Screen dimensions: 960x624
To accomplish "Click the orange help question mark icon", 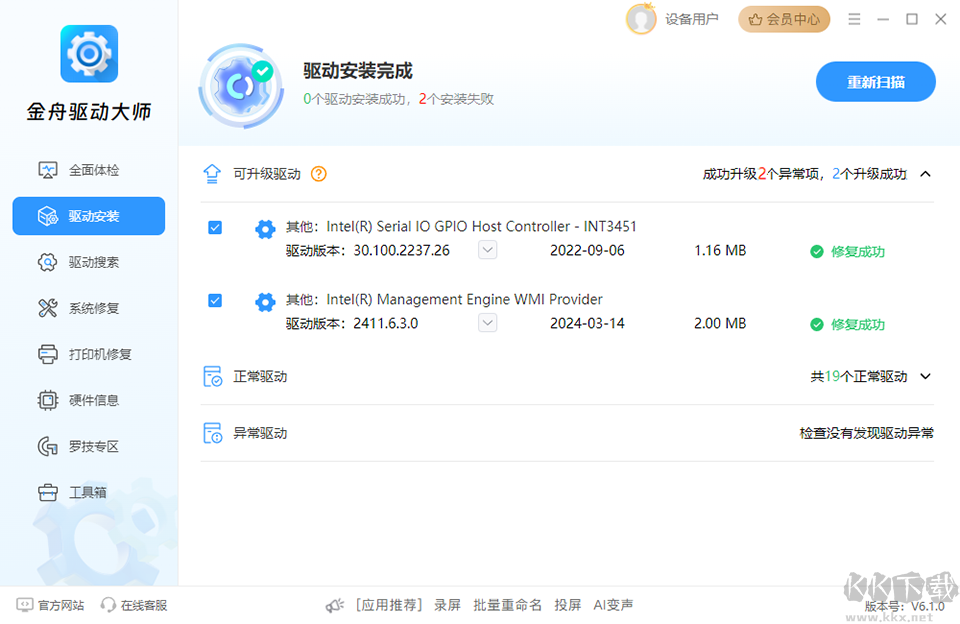I will 319,174.
